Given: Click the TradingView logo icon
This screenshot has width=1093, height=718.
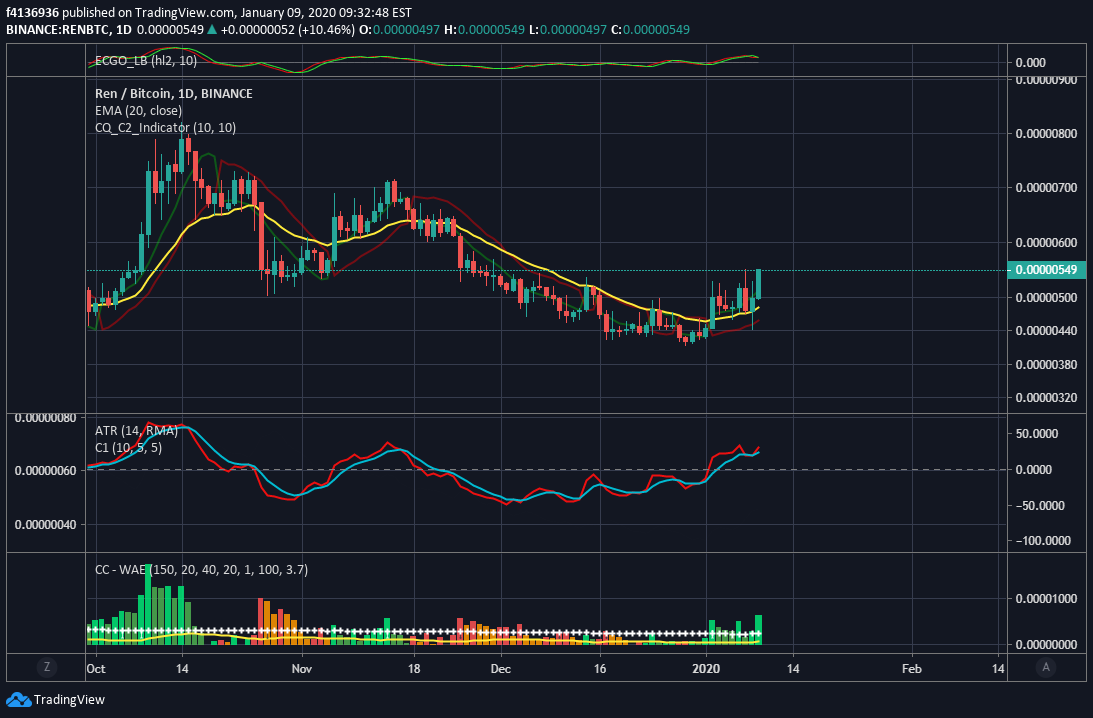Looking at the screenshot, I should pos(18,699).
